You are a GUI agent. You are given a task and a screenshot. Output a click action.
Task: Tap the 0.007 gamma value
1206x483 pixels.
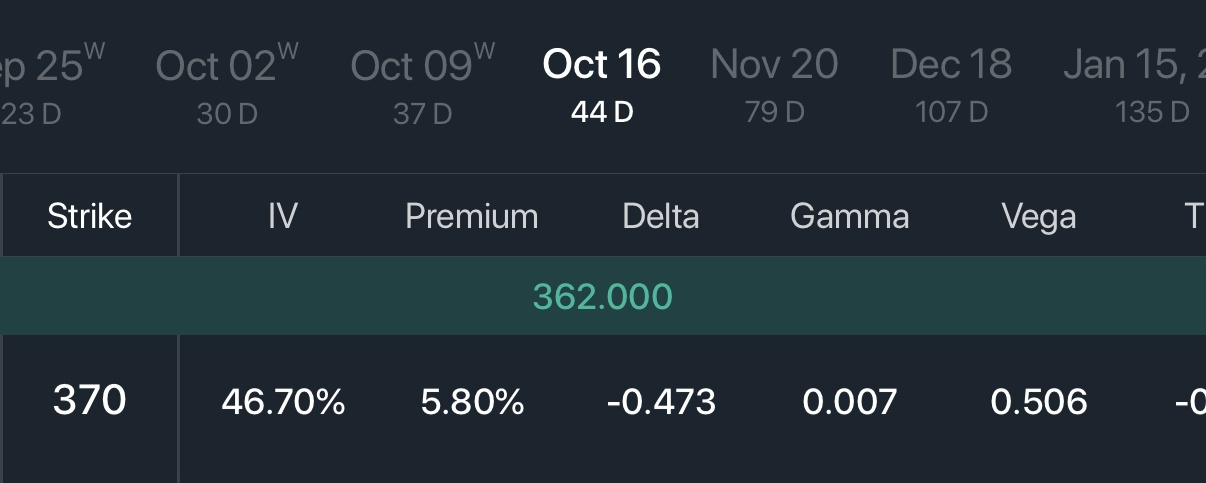(x=850, y=402)
